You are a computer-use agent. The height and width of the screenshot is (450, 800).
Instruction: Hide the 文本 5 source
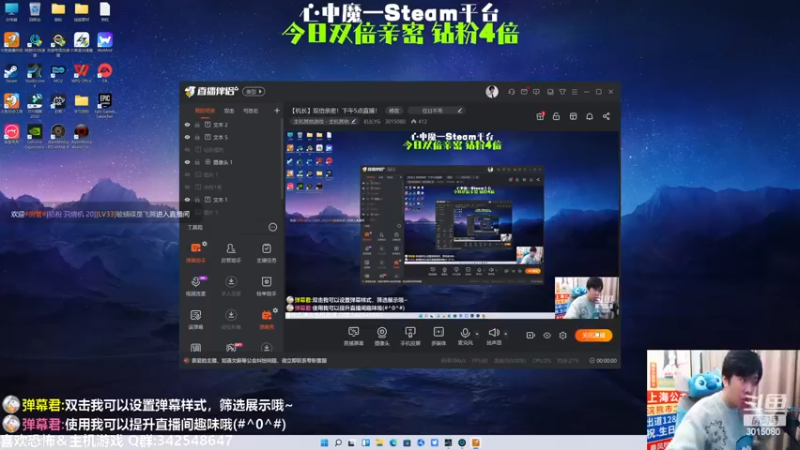[187, 137]
